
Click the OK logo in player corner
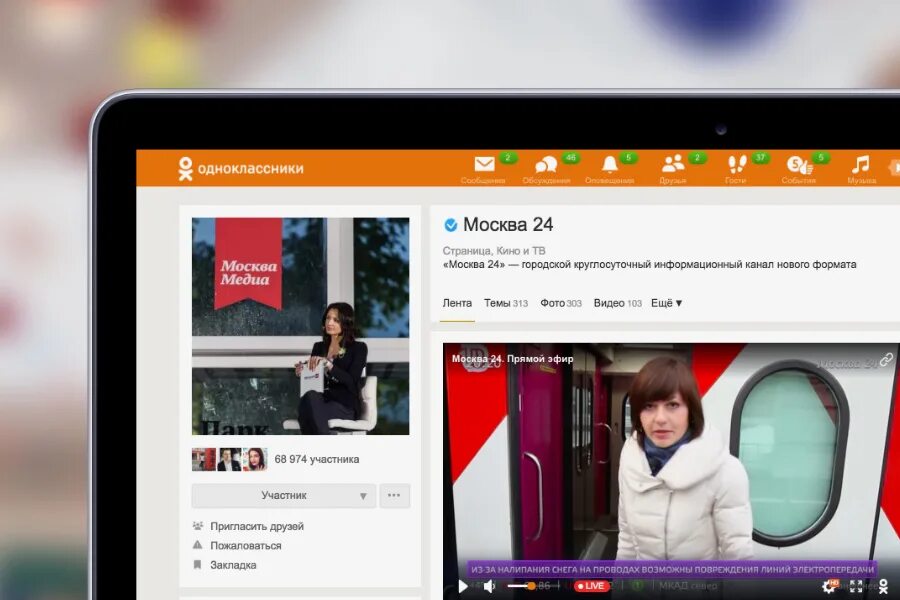point(883,586)
